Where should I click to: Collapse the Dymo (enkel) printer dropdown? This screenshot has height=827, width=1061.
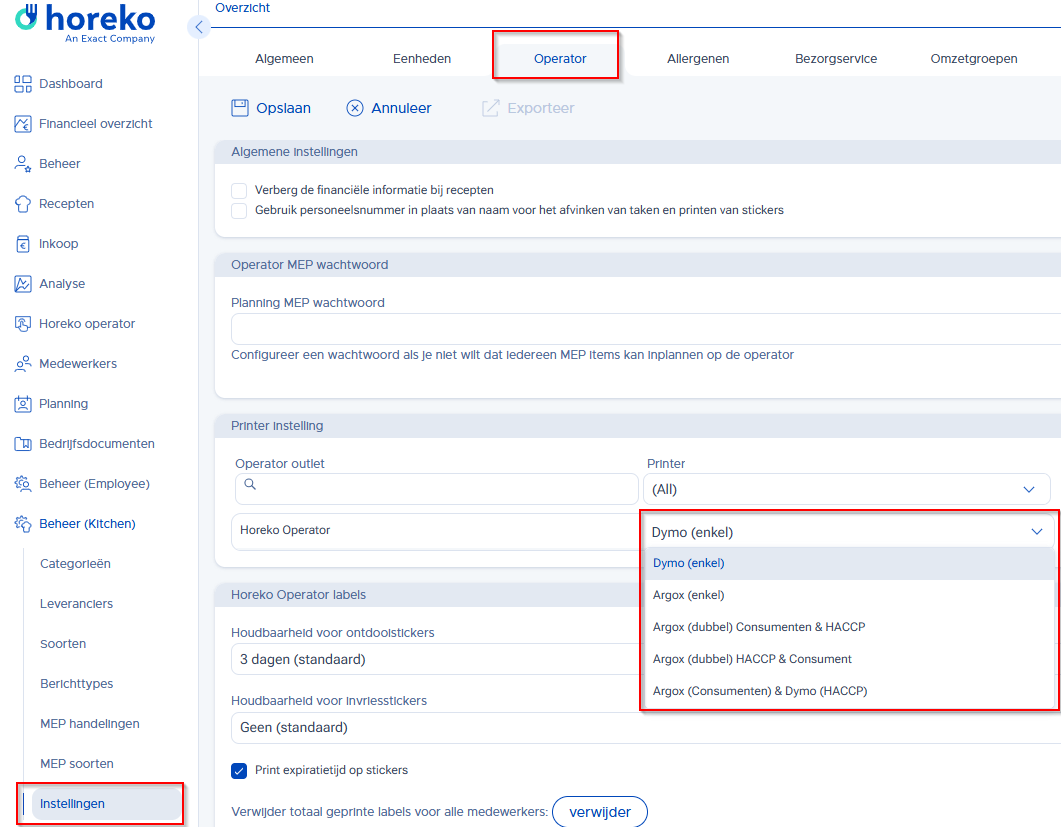[x=1036, y=532]
